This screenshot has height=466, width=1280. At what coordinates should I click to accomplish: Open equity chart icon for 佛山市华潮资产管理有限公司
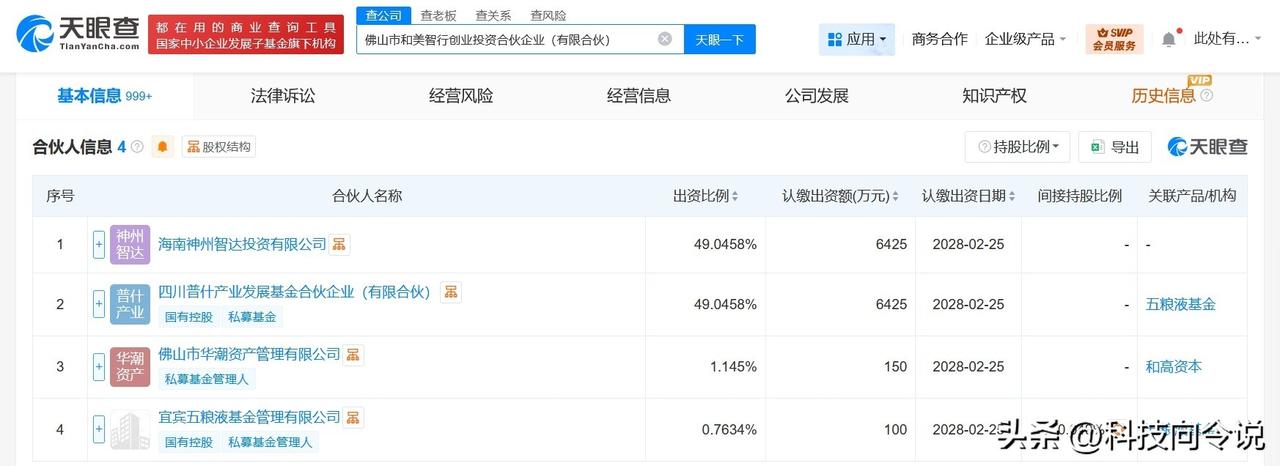(x=353, y=354)
